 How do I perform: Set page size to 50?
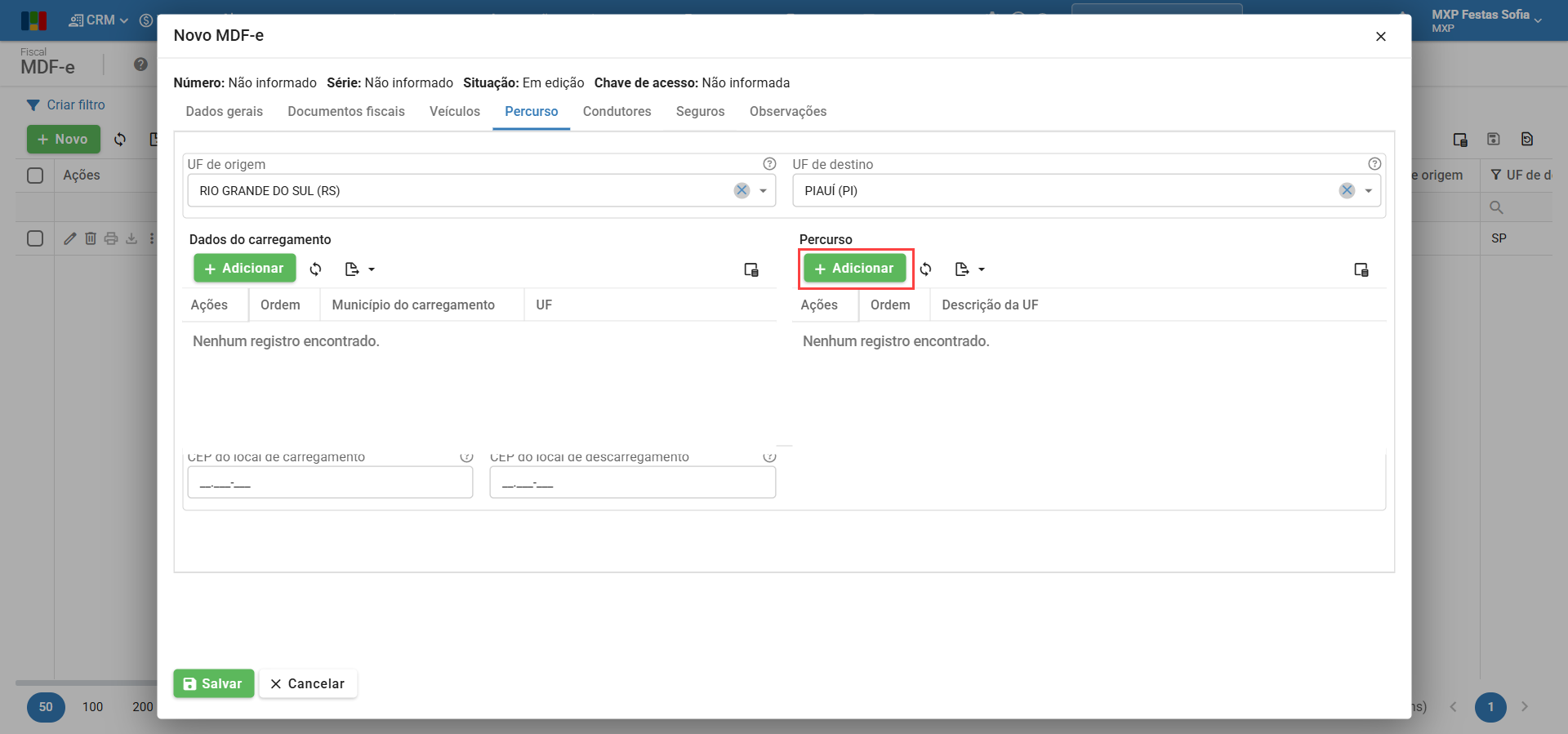tap(46, 707)
